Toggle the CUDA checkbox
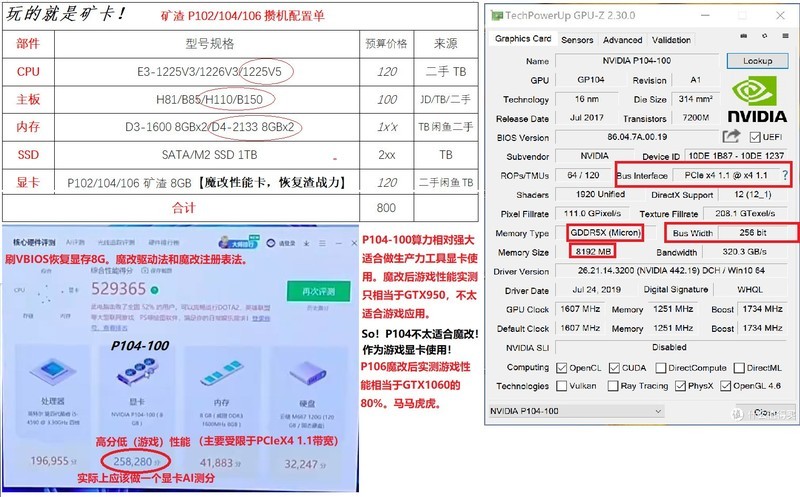 click(x=614, y=368)
